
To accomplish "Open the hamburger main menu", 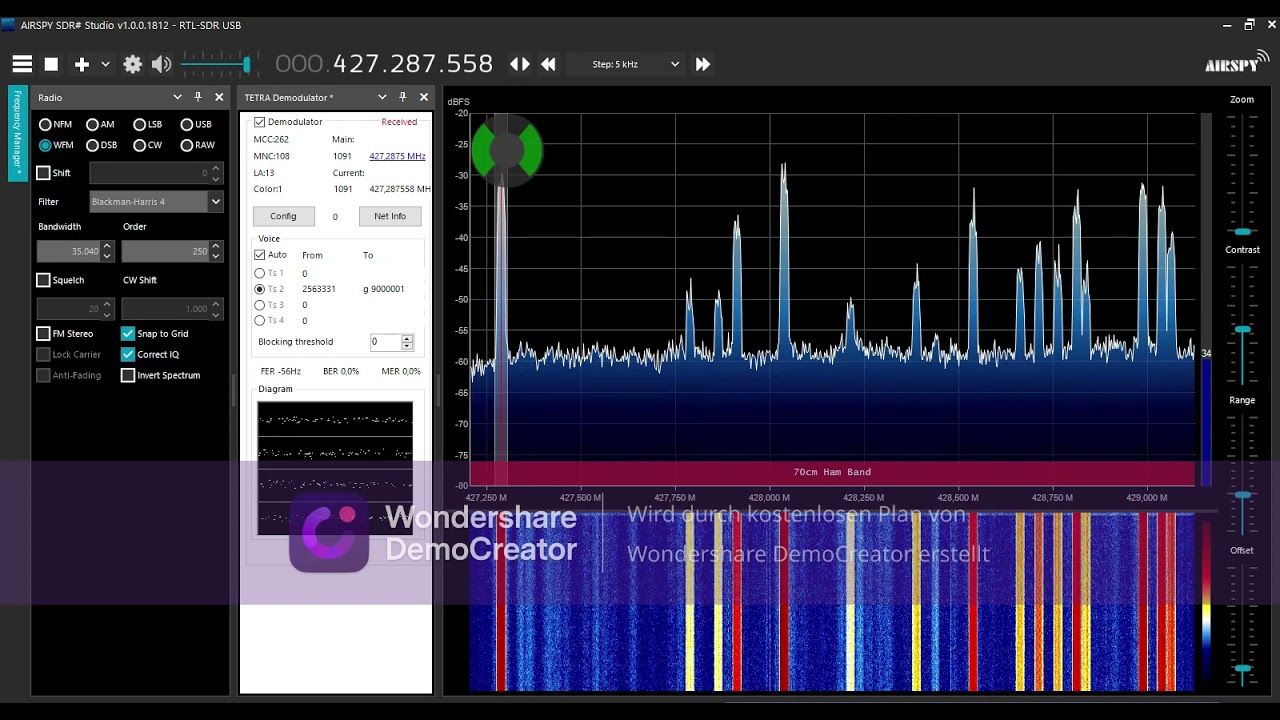I will 22,64.
